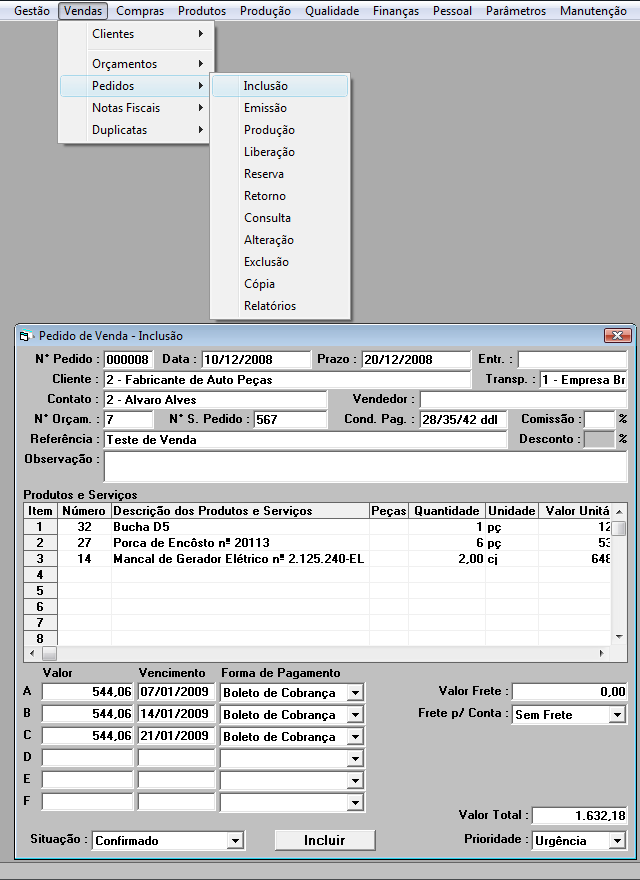Open the Qualidade menu
Screen dimensions: 640x880
332,11
